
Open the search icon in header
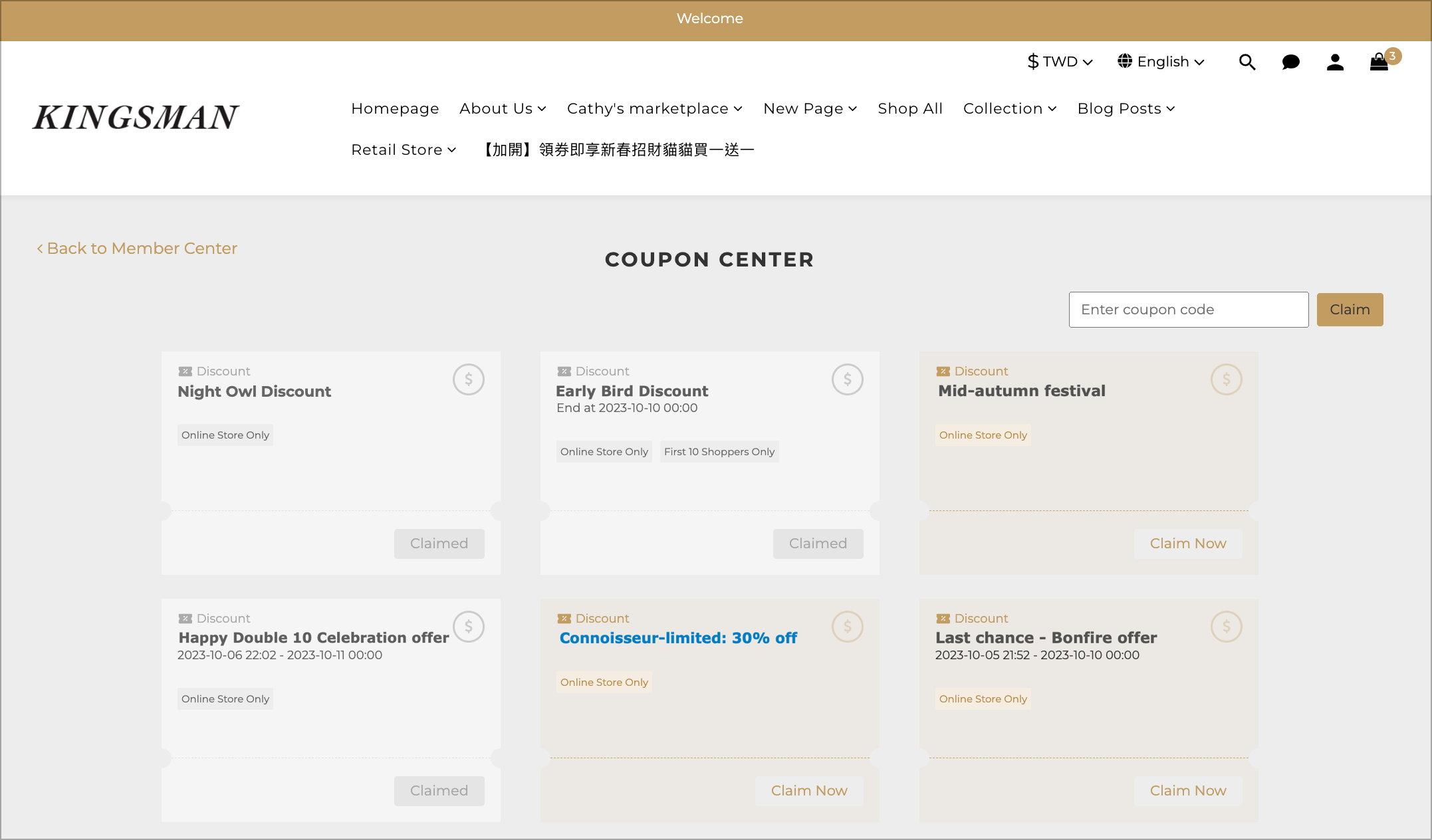pyautogui.click(x=1247, y=62)
